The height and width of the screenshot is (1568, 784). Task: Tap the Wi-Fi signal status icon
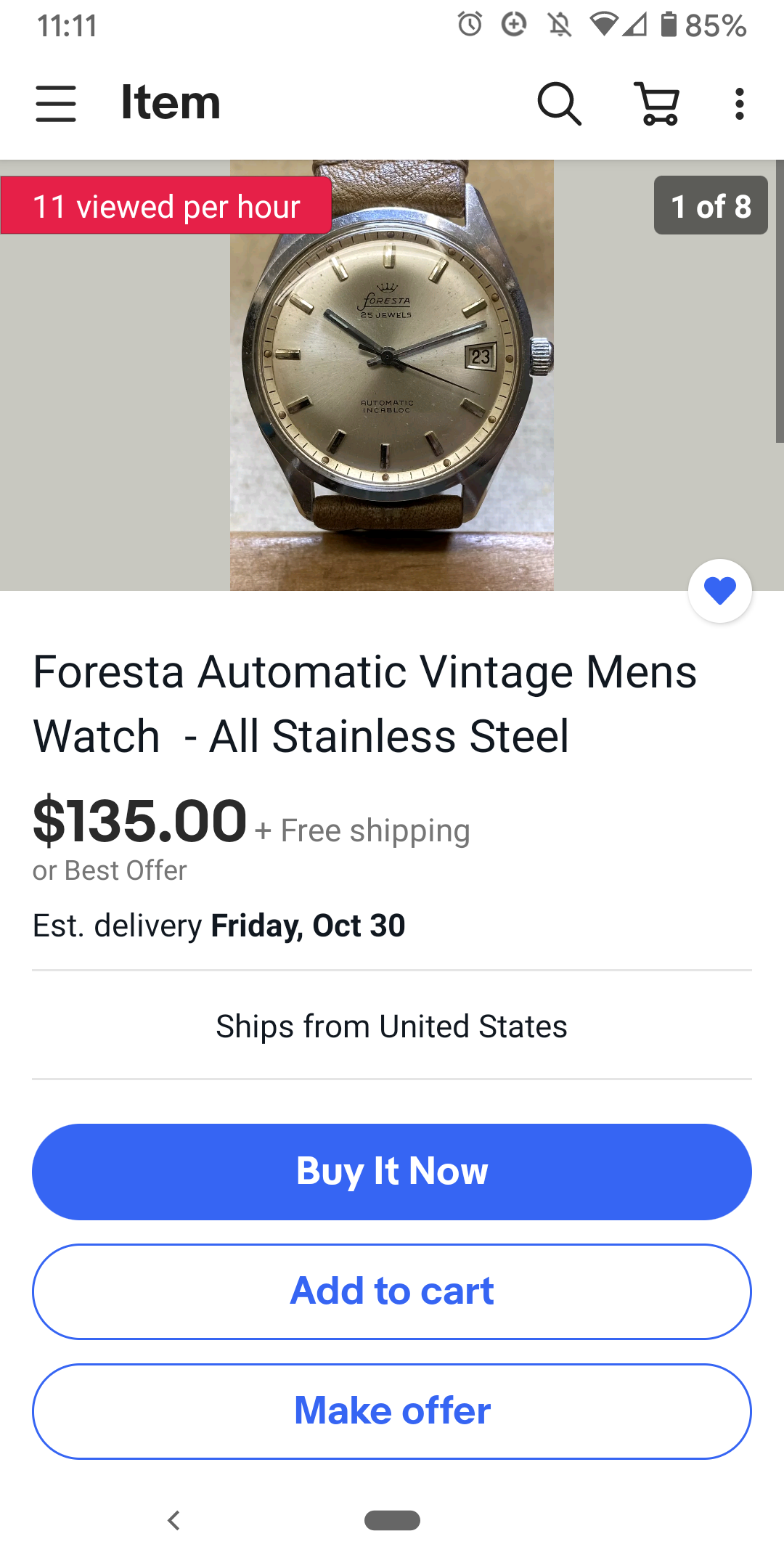pos(603,25)
